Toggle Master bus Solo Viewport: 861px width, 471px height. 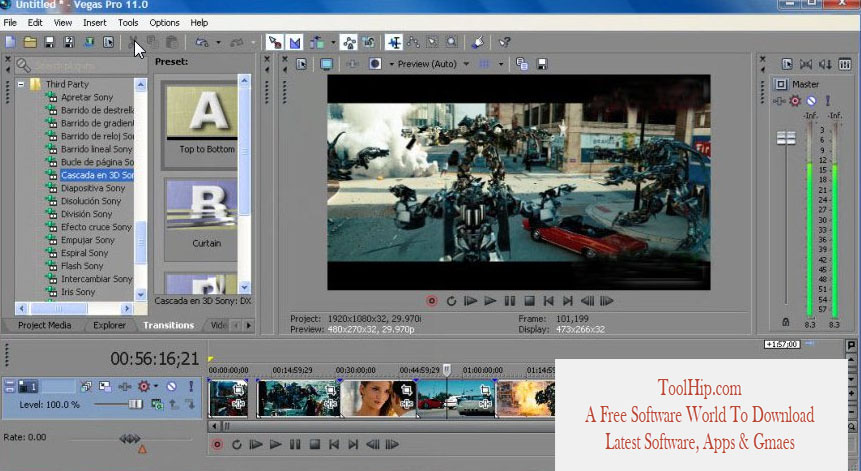point(828,101)
